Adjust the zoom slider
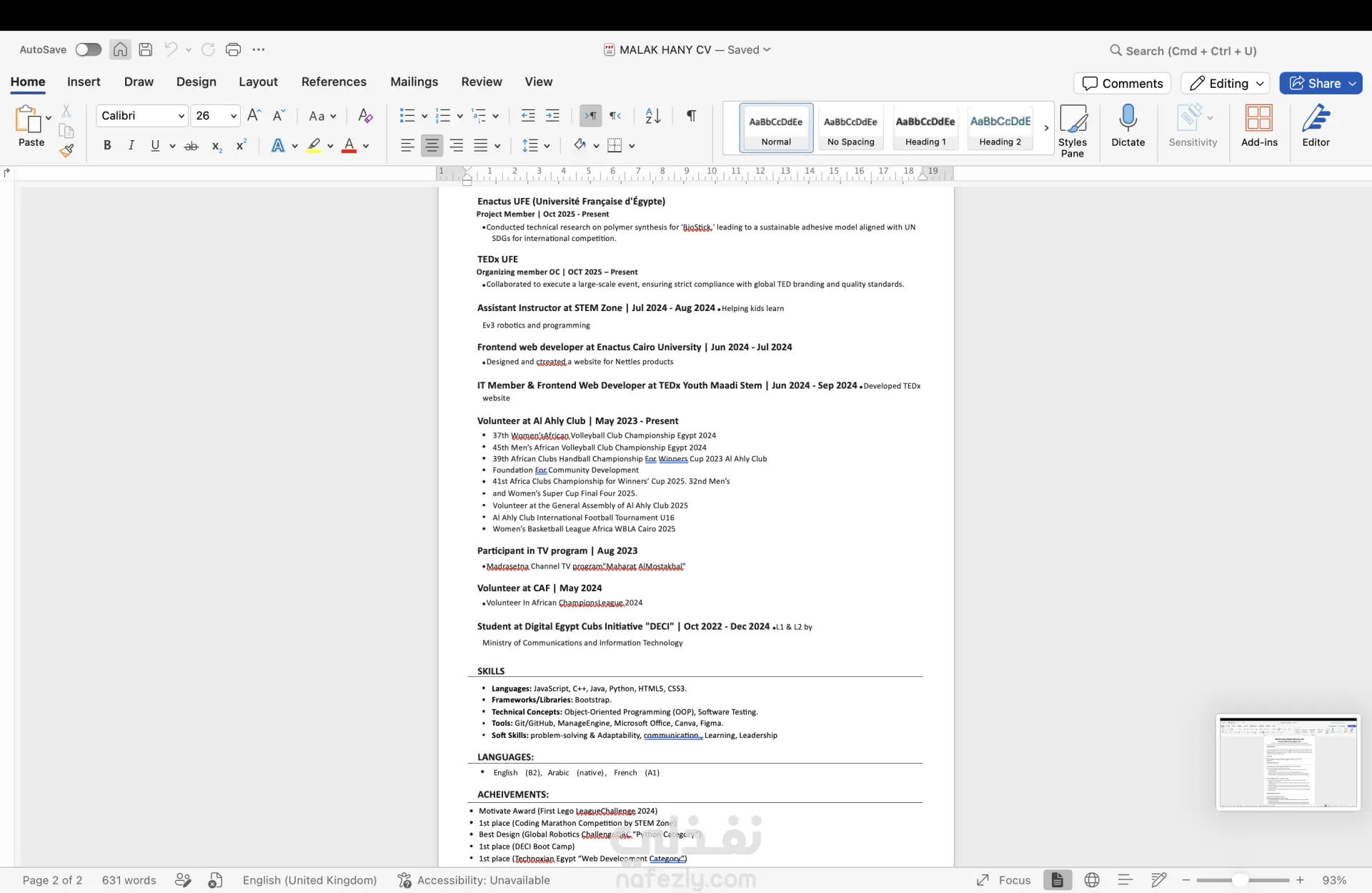Screen dimensions: 1372x893 pos(1241,880)
